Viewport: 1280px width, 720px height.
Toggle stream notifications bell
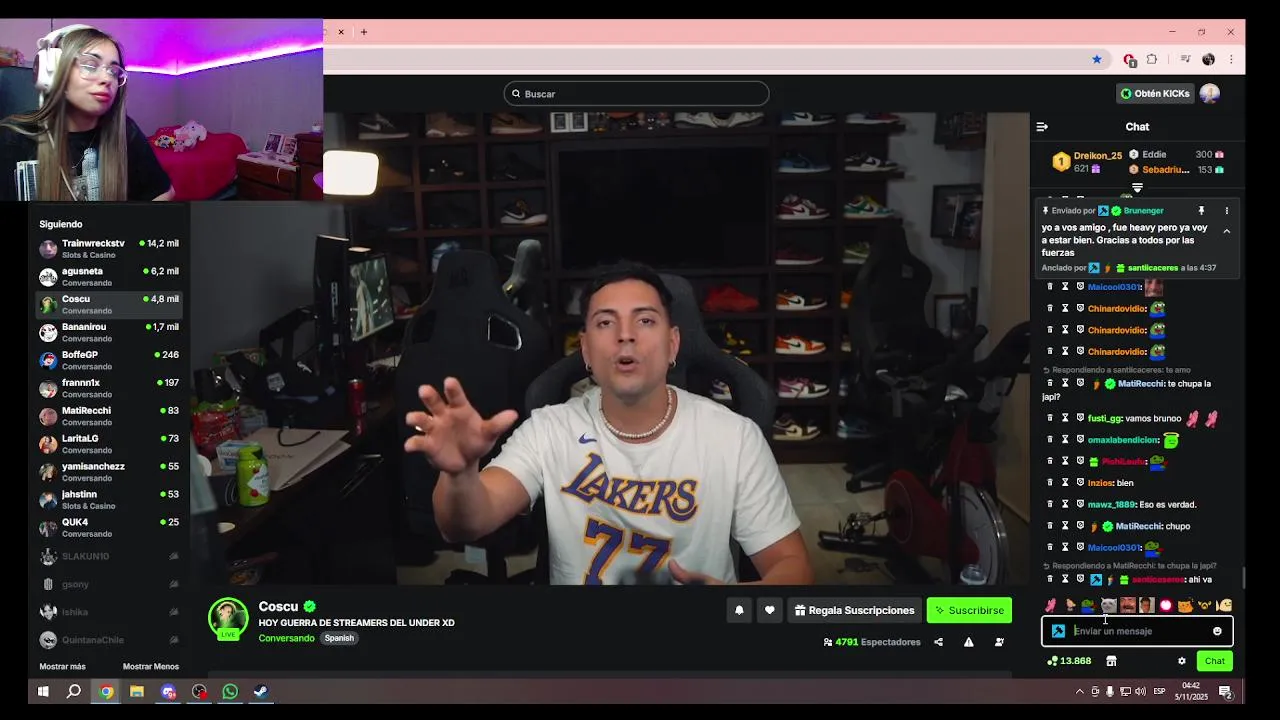coord(739,610)
